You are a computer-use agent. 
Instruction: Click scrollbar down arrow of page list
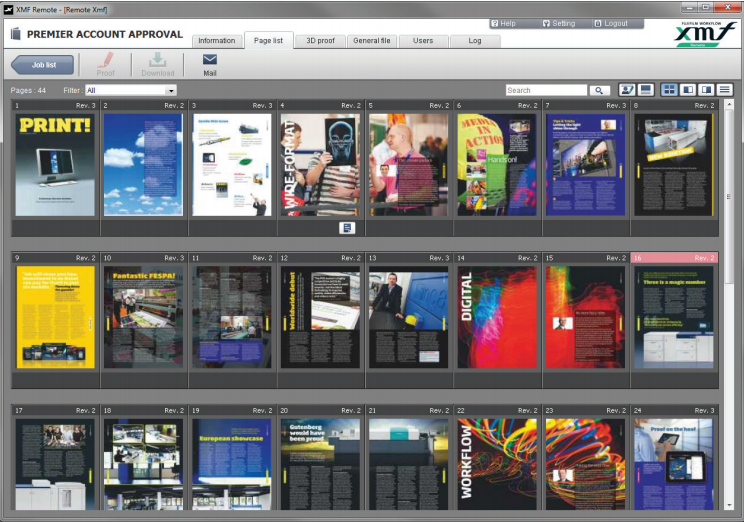click(x=729, y=505)
